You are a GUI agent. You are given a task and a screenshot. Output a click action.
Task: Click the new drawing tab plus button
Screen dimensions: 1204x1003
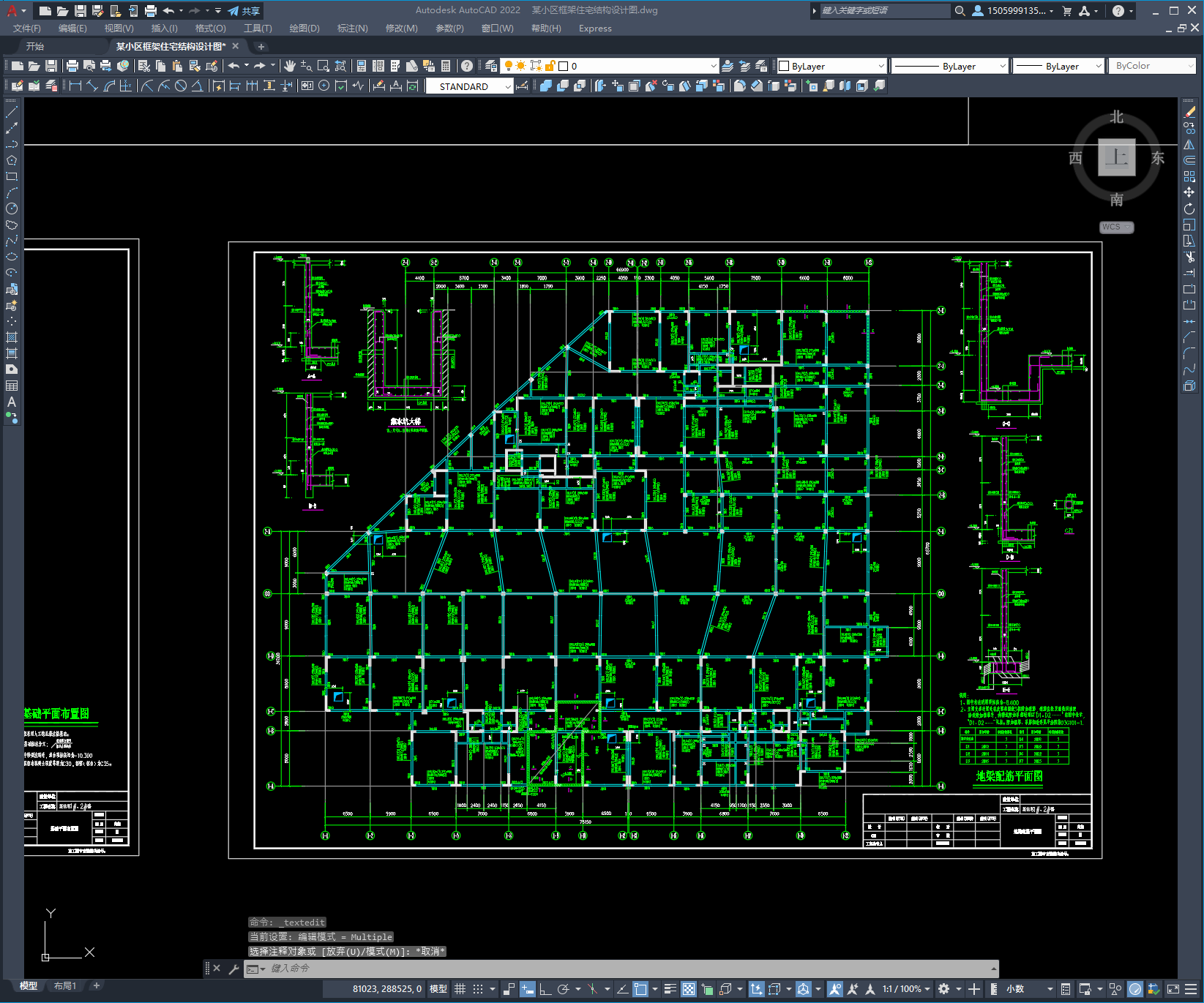tap(261, 47)
